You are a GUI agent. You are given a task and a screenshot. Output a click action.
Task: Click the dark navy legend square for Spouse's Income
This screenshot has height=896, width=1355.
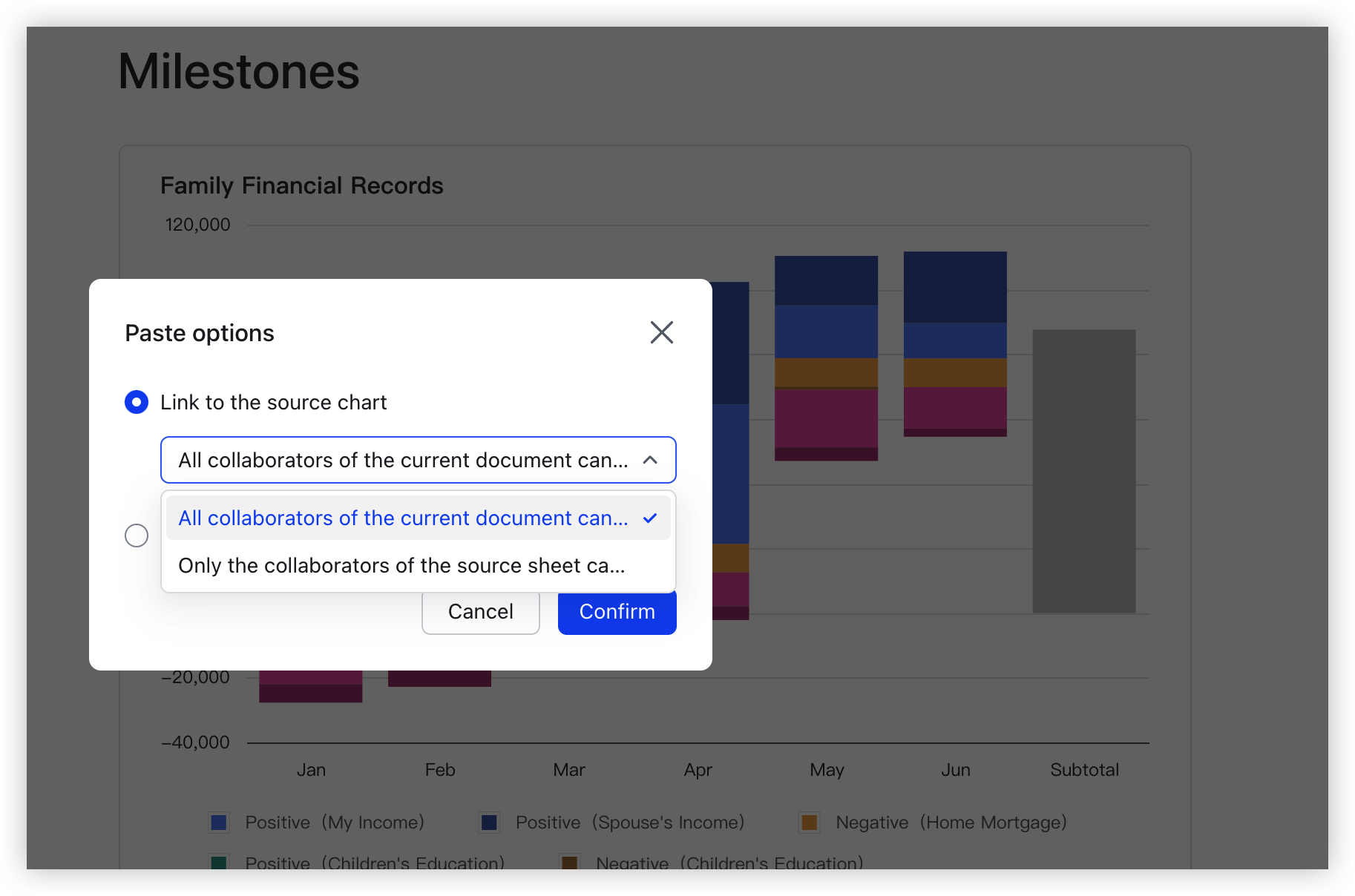tap(489, 822)
